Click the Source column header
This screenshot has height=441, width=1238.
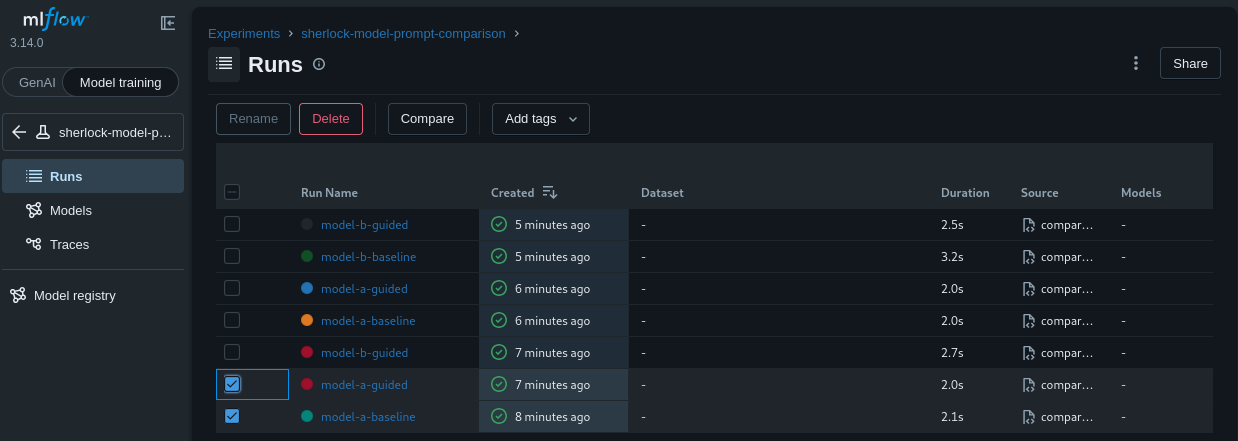[x=1039, y=193]
